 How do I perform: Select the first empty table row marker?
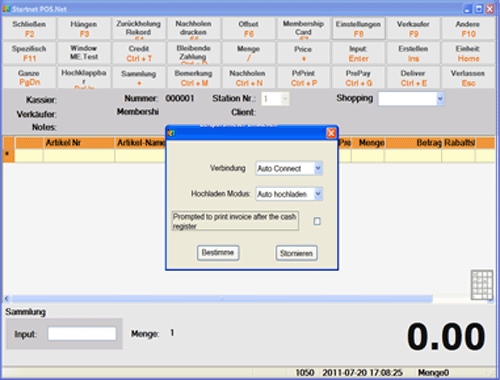[x=8, y=155]
